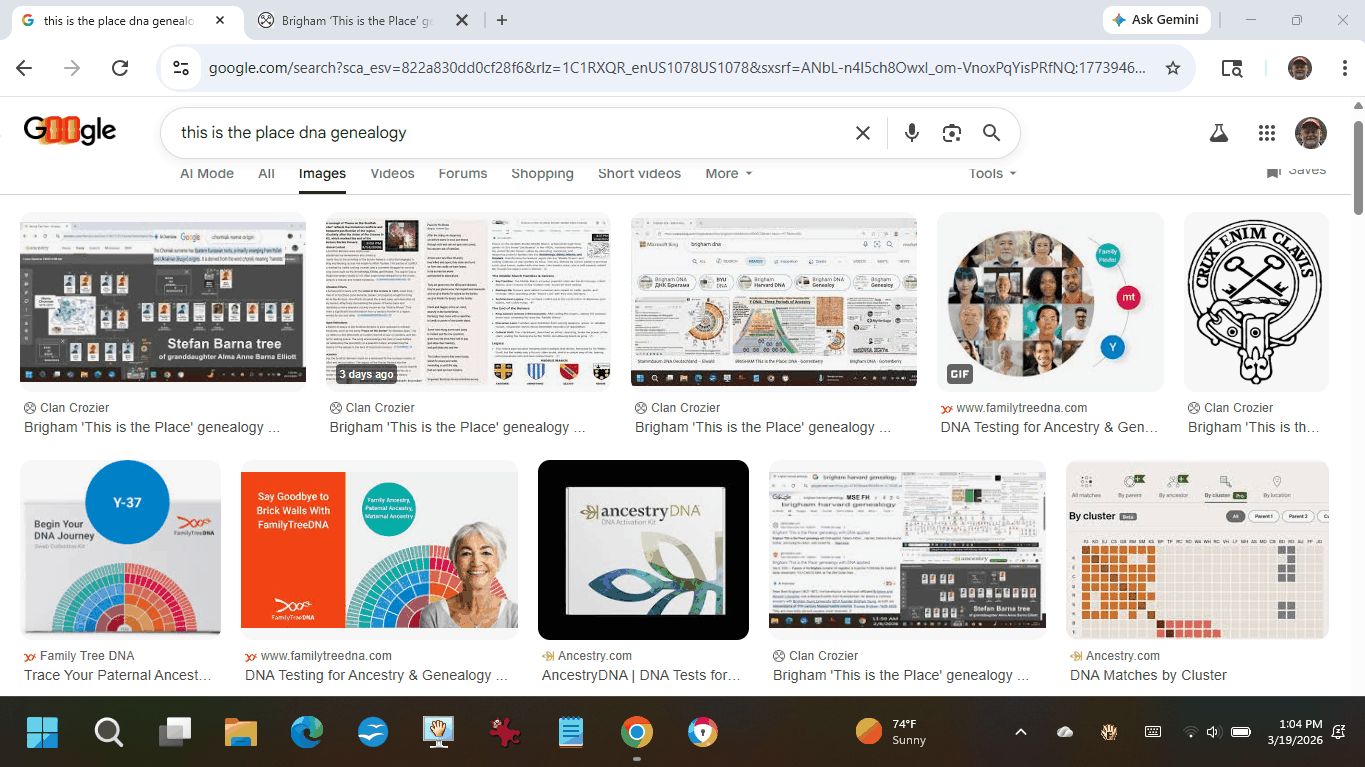
Task: Open Google Lens image search
Action: click(951, 133)
